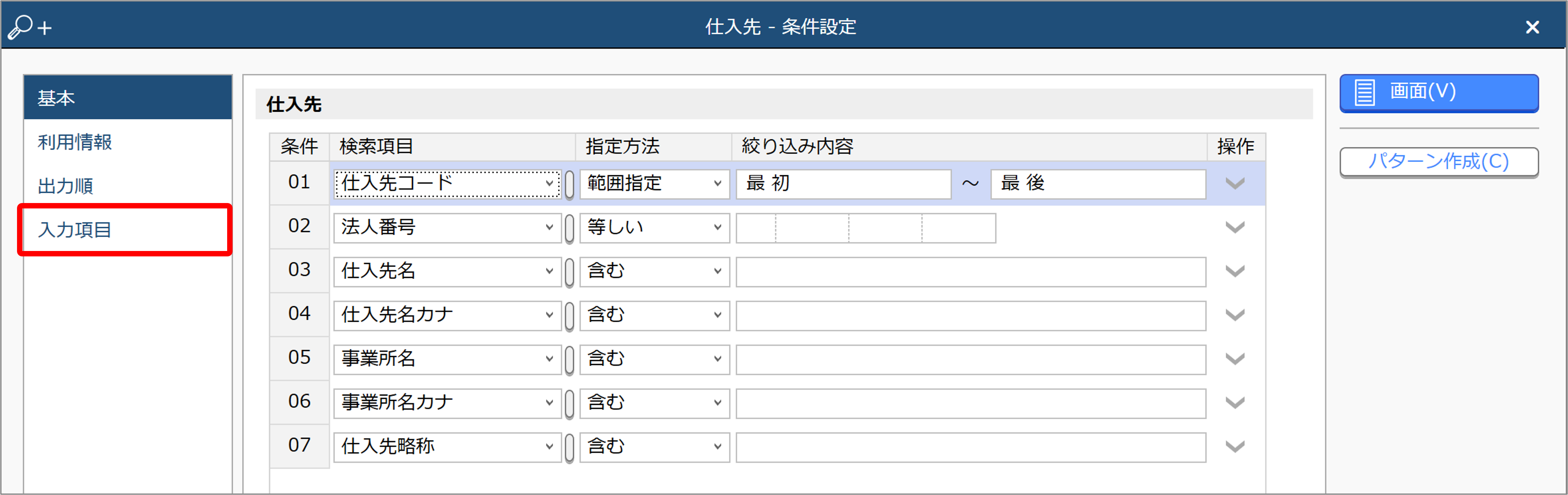Click the 事業所名カナ filter text field

(x=971, y=403)
